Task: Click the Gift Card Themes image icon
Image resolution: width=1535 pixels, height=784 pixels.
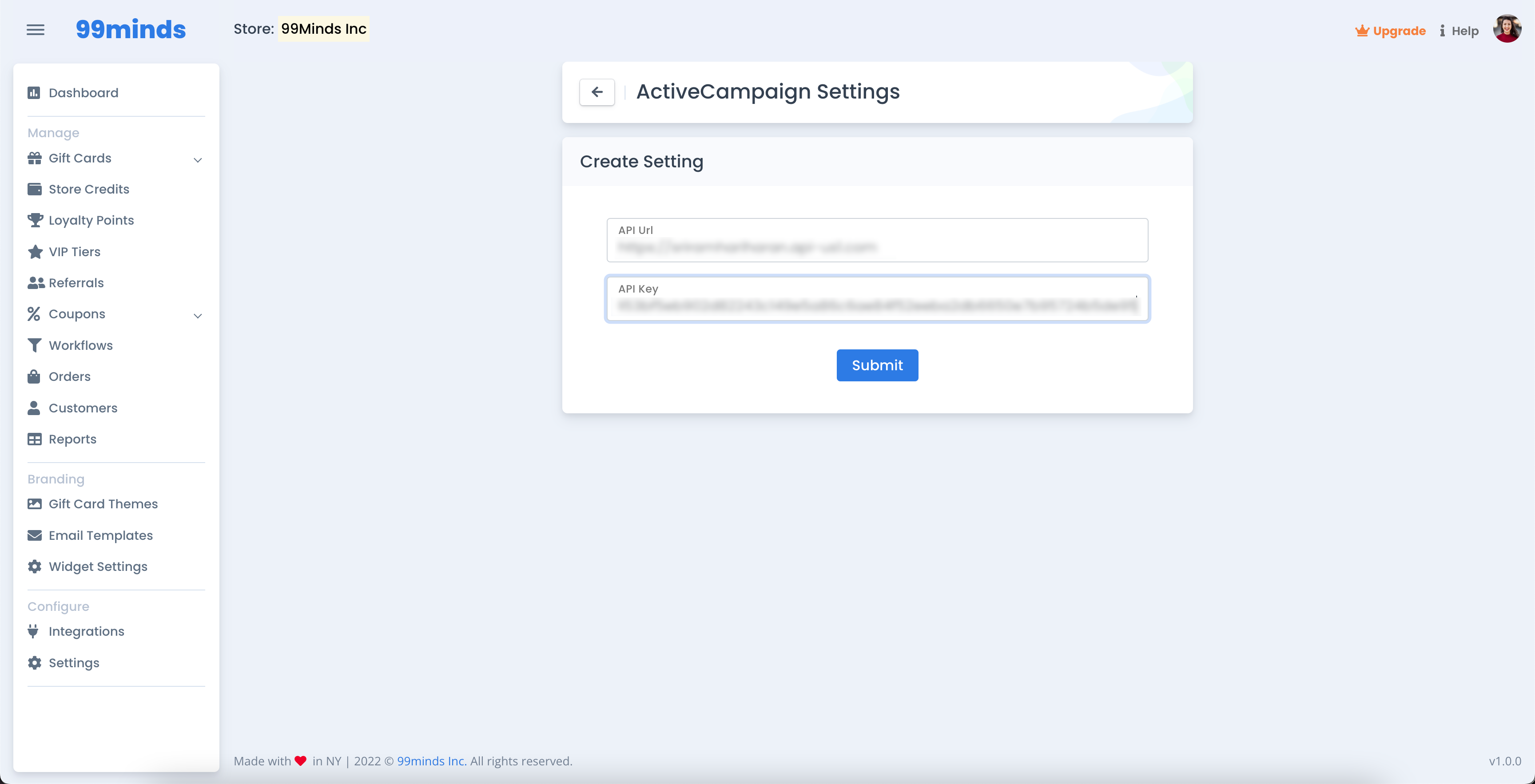Action: pyautogui.click(x=35, y=504)
